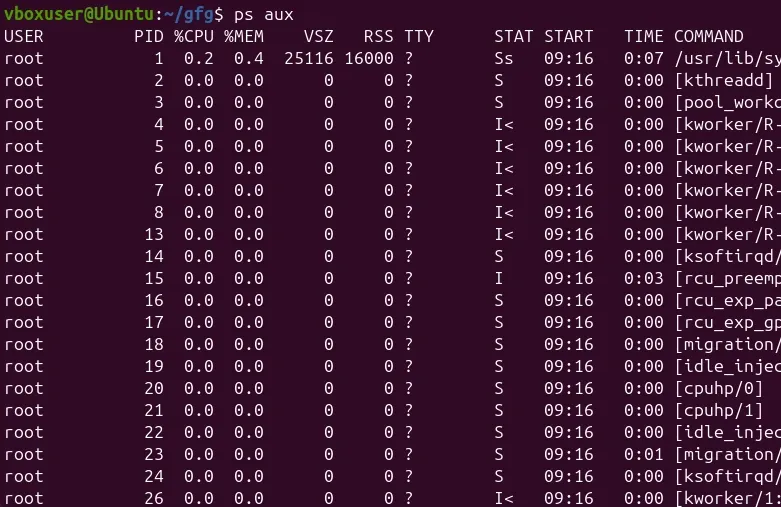The width and height of the screenshot is (781, 507).
Task: Click the VSZ column header
Action: [319, 36]
